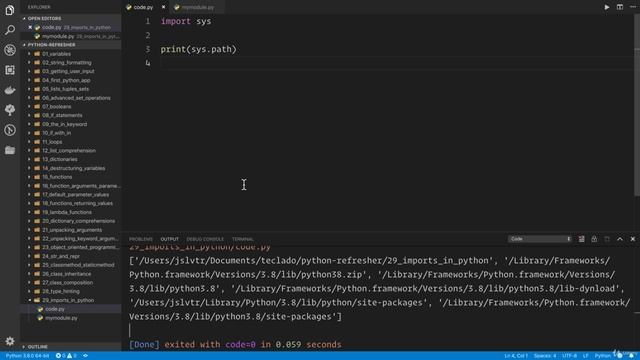The image size is (640, 360).
Task: Select the 28_type_hinting folder
Action: point(61,291)
